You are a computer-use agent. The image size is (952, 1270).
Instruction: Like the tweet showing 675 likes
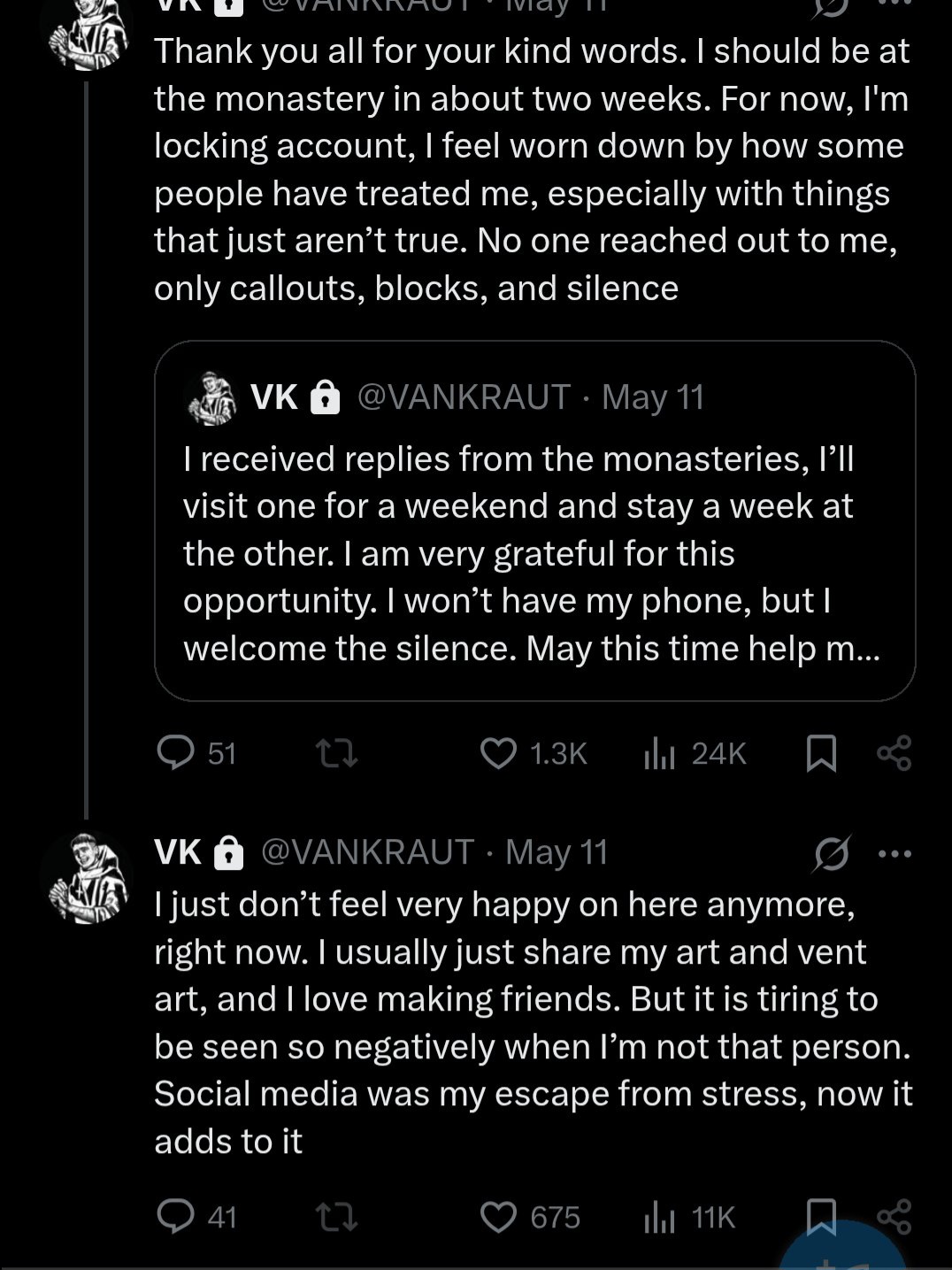pyautogui.click(x=498, y=1217)
